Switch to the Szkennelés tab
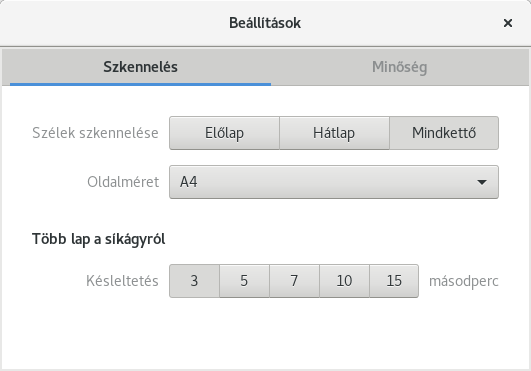Viewport: 531px width, 371px height. pyautogui.click(x=140, y=67)
